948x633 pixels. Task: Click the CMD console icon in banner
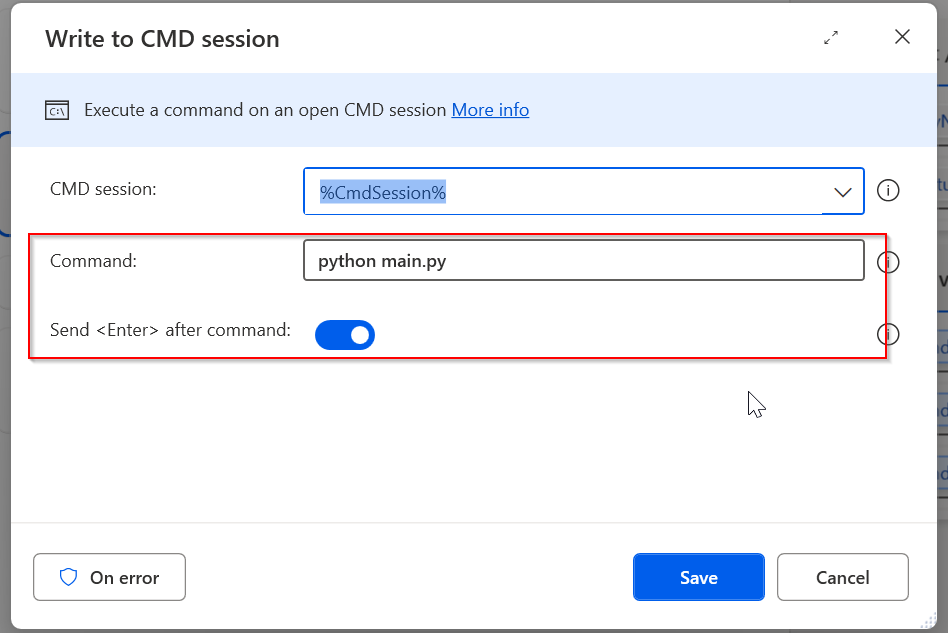[57, 111]
